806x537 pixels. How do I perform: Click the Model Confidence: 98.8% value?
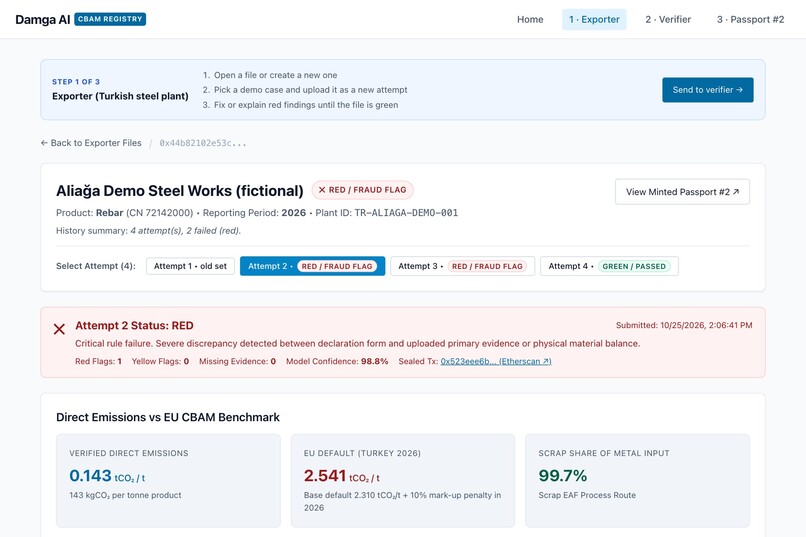(x=337, y=361)
